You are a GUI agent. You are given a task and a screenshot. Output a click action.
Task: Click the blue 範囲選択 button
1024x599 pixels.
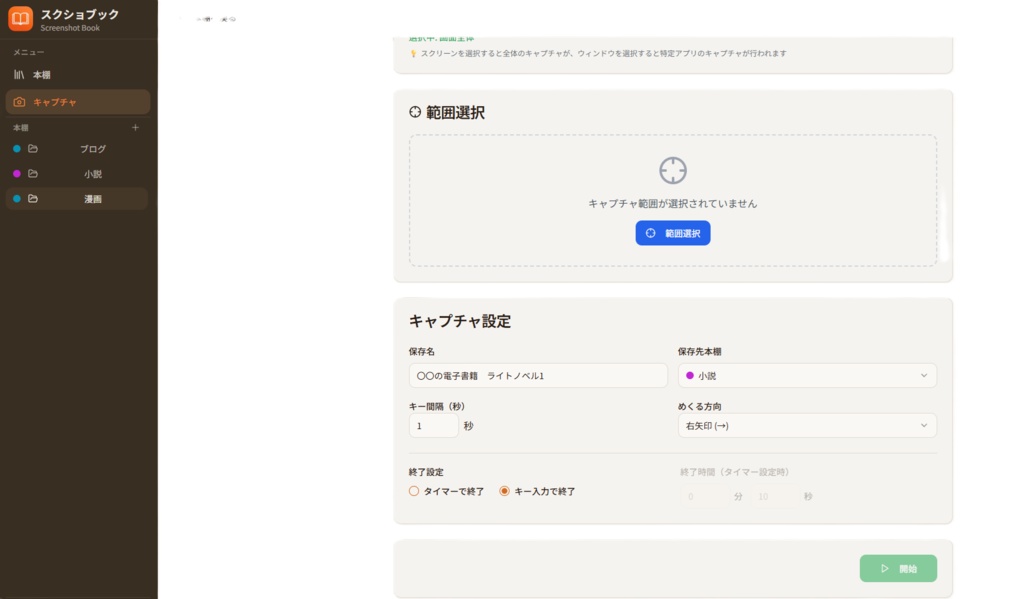tap(673, 232)
